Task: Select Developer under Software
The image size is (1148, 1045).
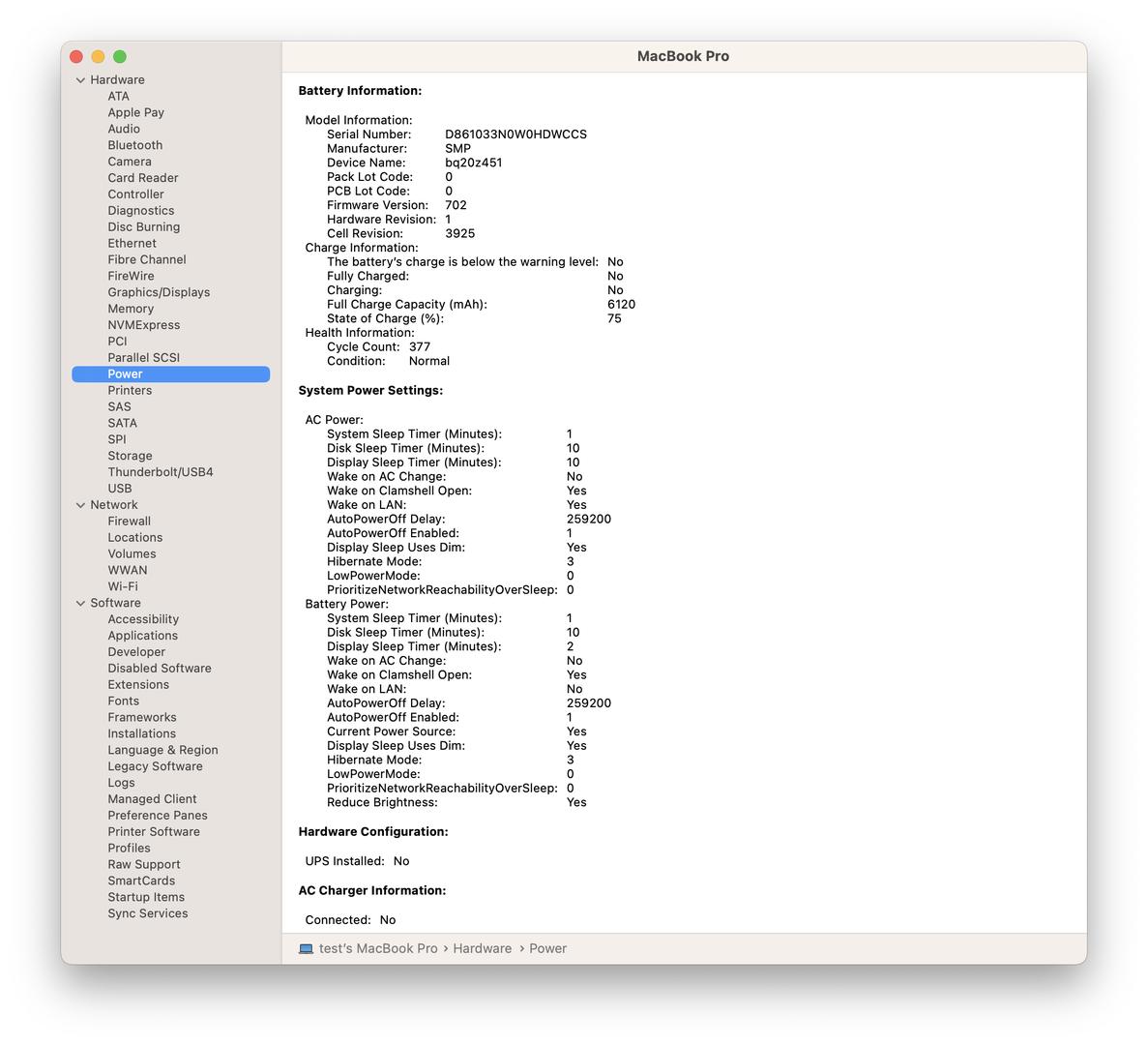Action: tap(137, 652)
